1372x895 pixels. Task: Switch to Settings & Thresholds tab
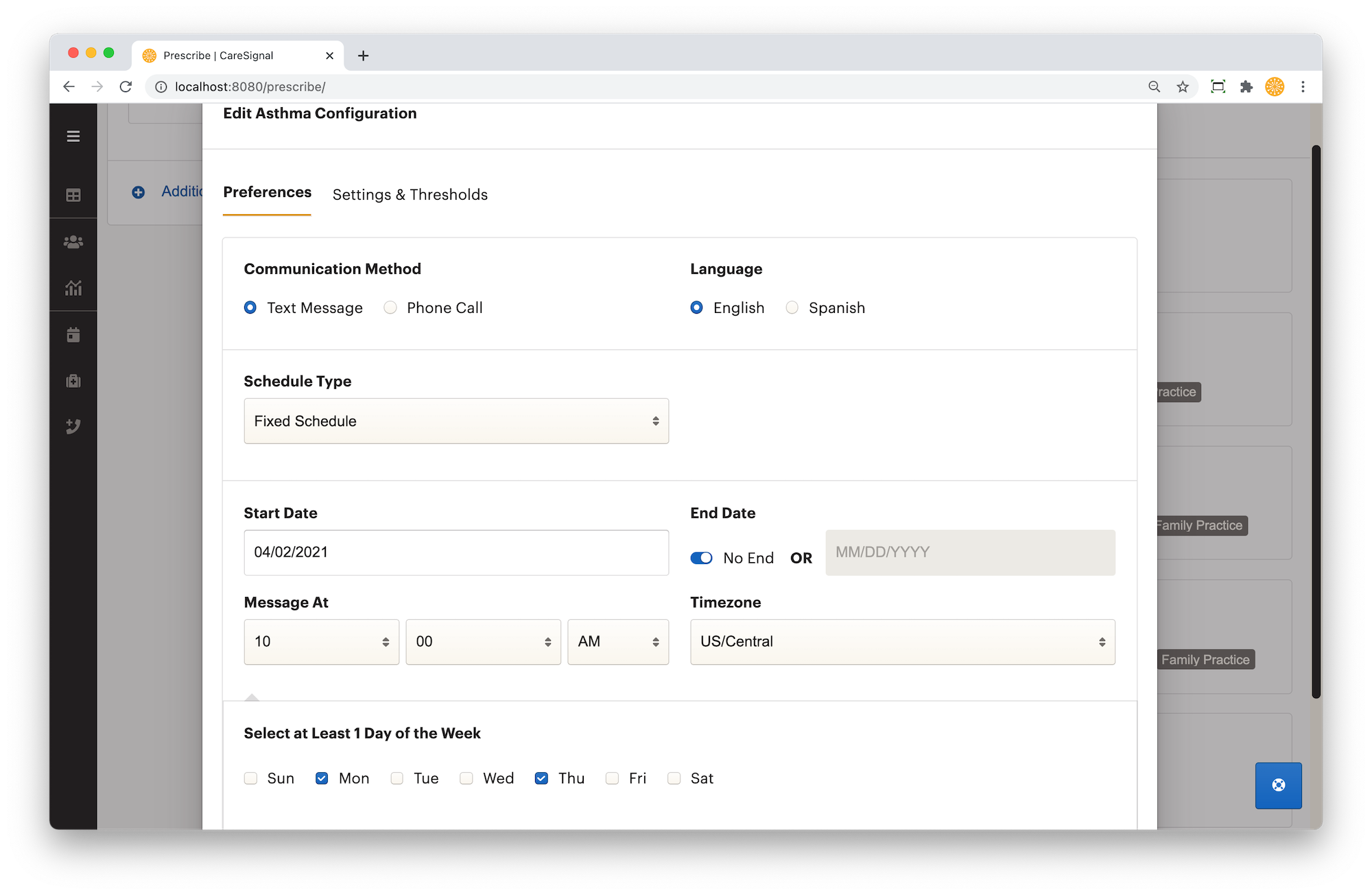(410, 195)
